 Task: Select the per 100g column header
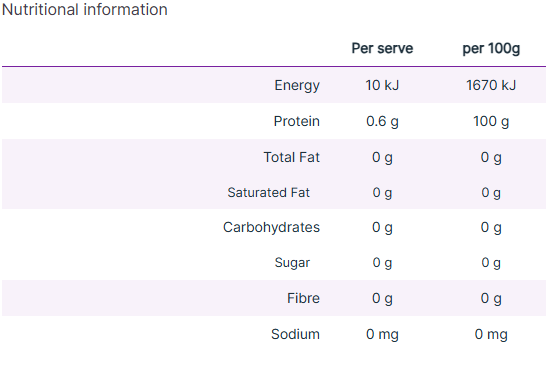click(491, 48)
